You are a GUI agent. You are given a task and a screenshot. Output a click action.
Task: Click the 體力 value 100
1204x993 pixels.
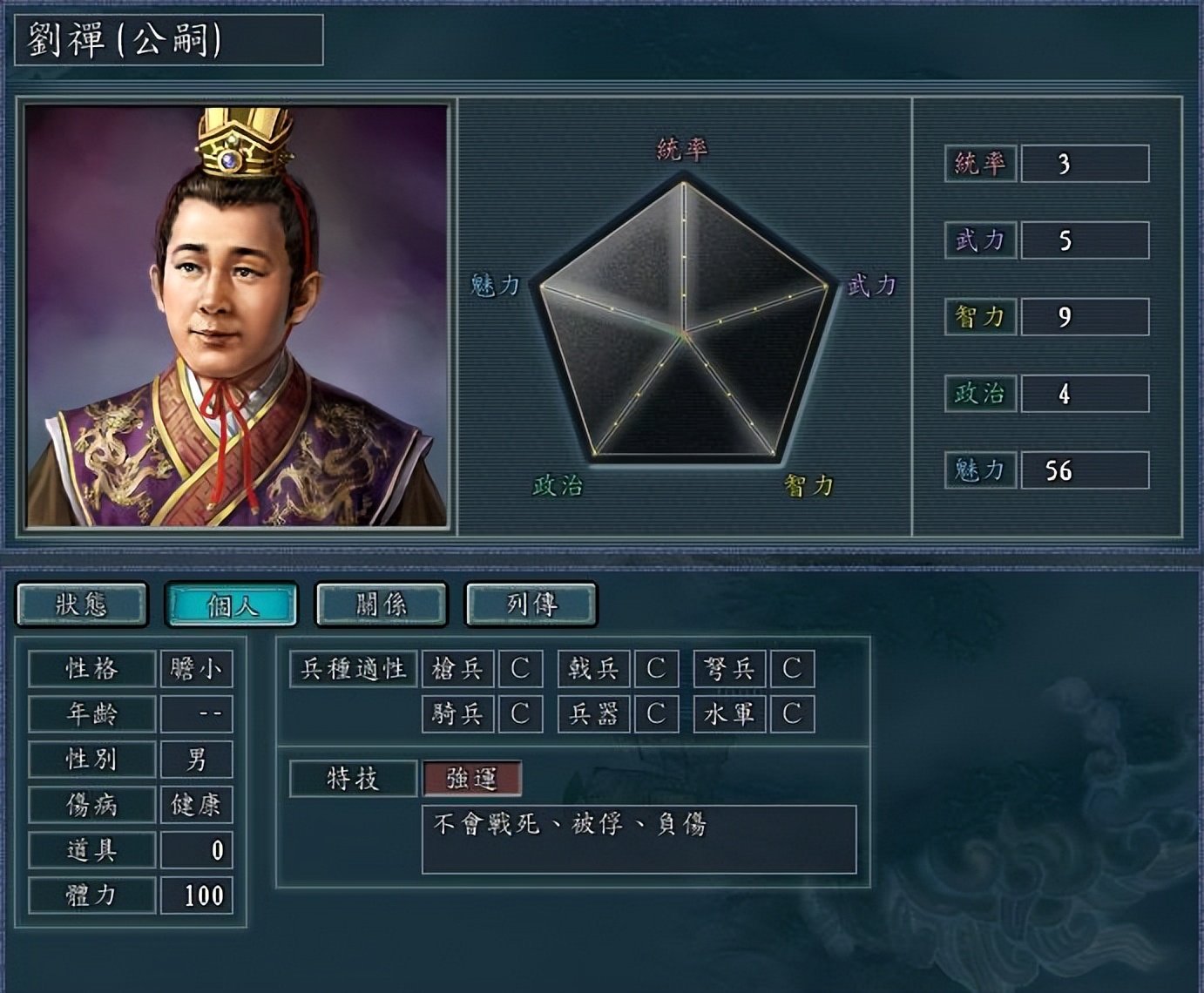[x=197, y=895]
